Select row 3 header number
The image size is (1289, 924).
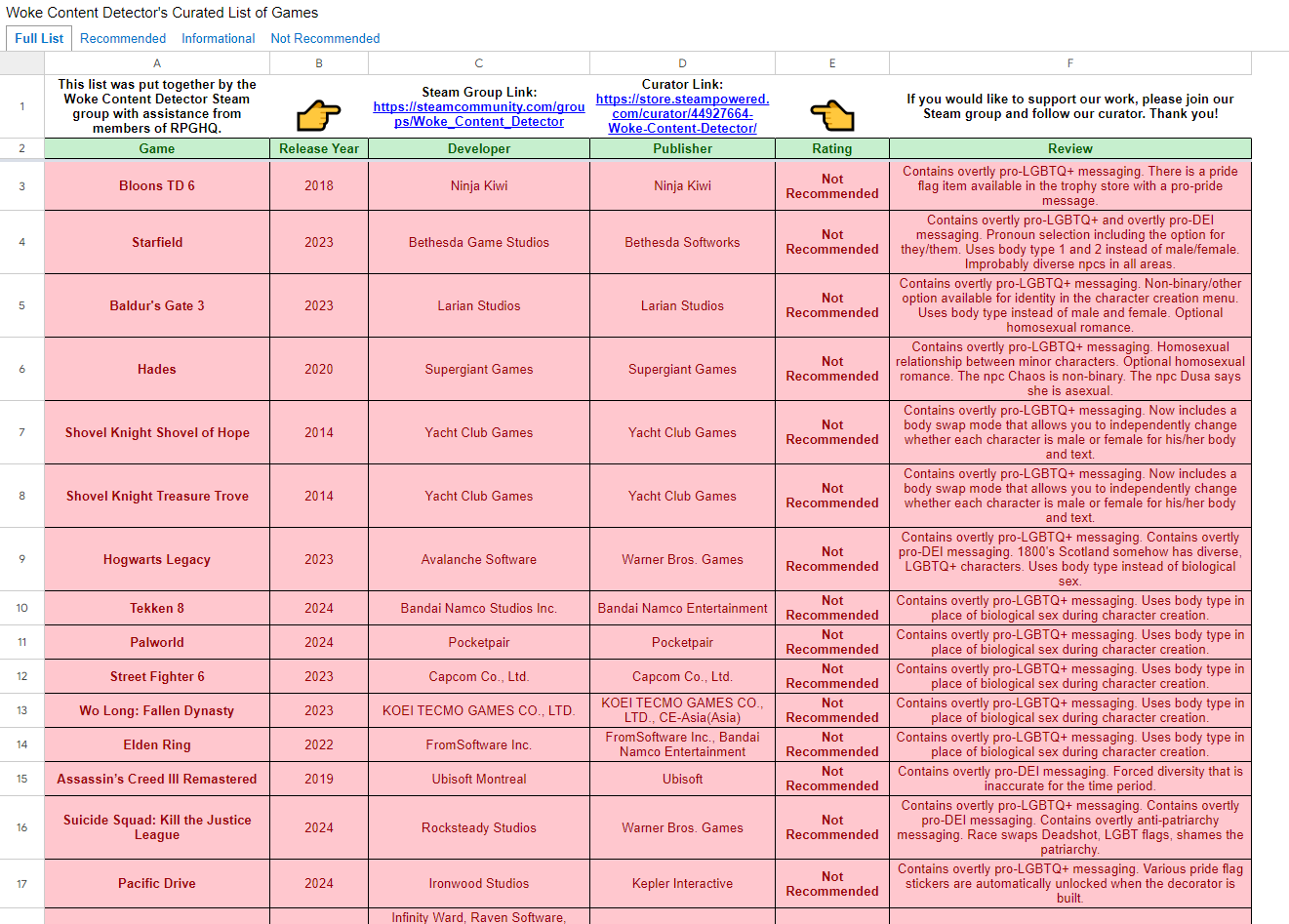click(21, 185)
